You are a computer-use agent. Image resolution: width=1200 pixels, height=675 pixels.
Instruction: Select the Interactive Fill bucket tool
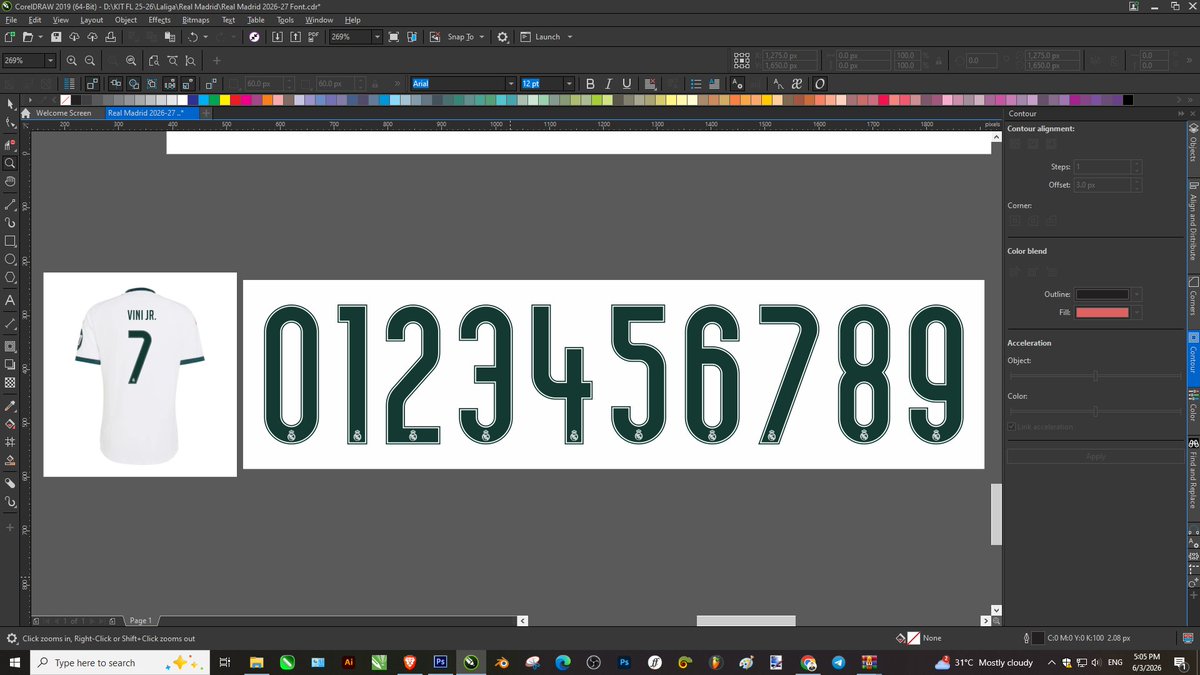[x=10, y=423]
